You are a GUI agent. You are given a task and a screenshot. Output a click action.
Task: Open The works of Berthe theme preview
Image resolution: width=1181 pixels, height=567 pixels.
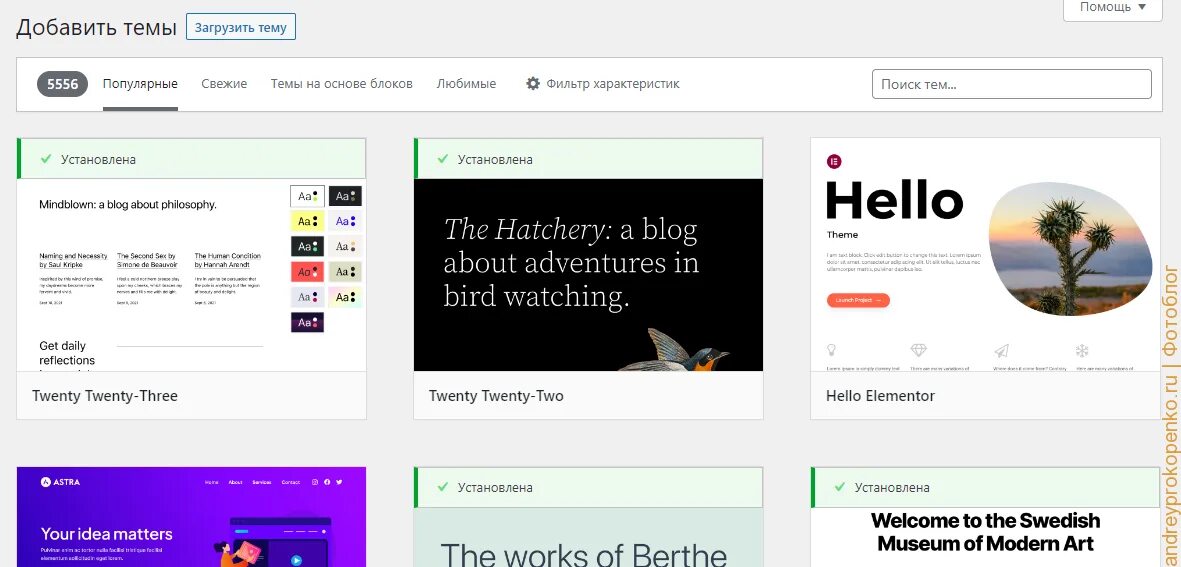coord(588,537)
